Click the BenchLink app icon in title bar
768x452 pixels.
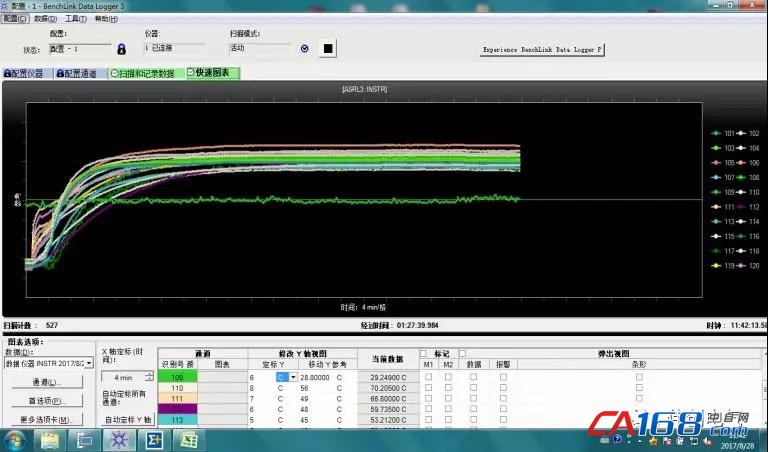click(x=4, y=5)
